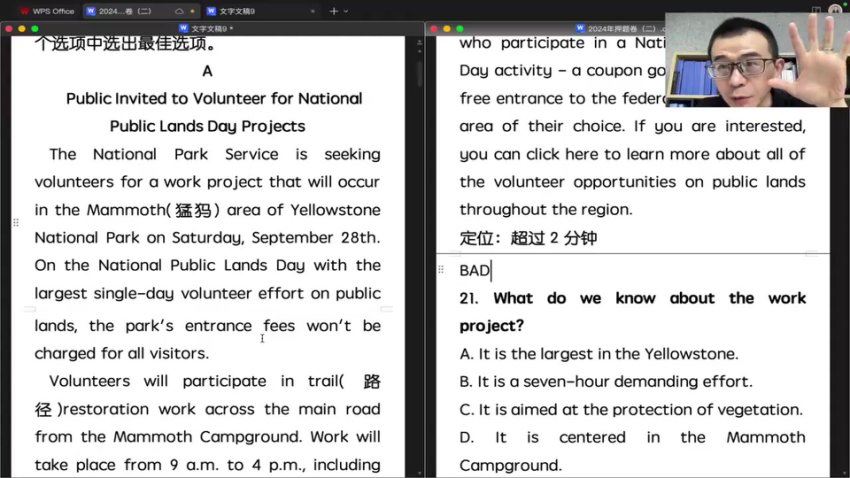
Task: Click the user avatar icon at top right
Action: [835, 9]
